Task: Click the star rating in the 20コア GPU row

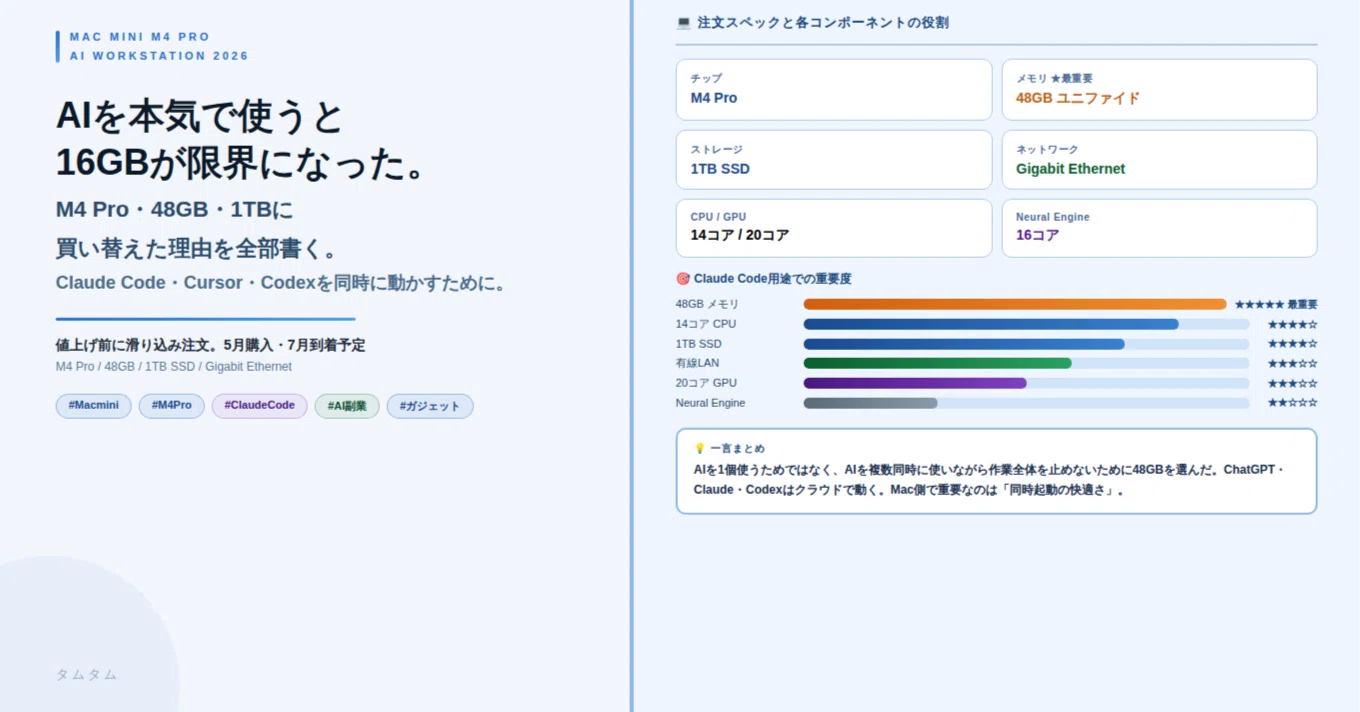Action: pos(1292,383)
